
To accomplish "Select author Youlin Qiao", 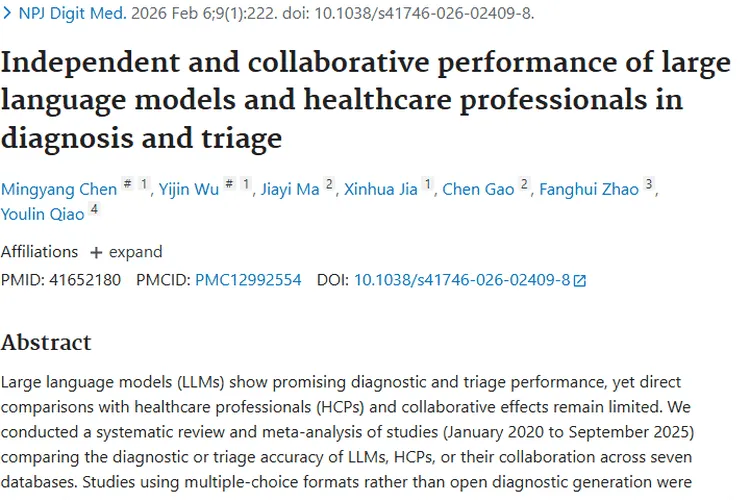I will click(x=42, y=215).
